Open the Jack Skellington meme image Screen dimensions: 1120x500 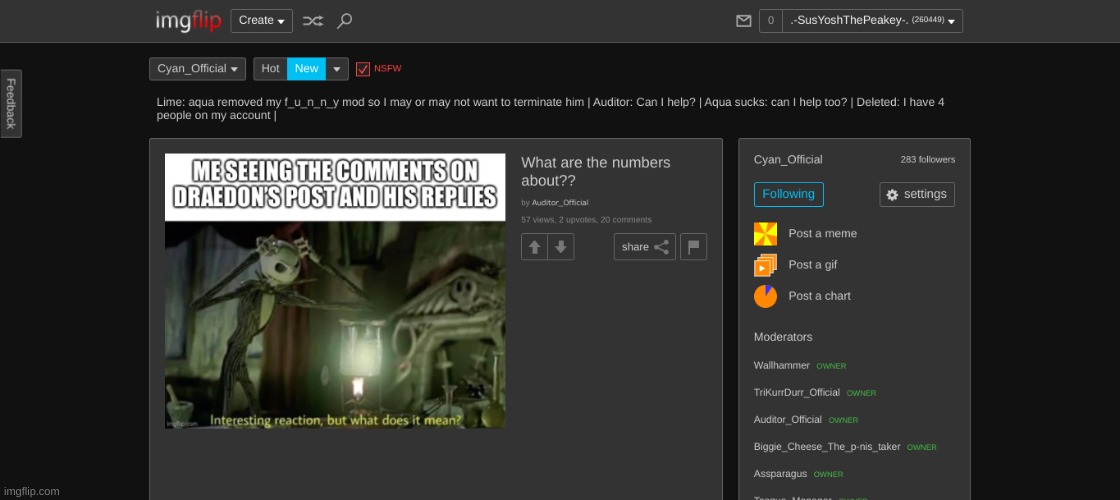(x=335, y=291)
